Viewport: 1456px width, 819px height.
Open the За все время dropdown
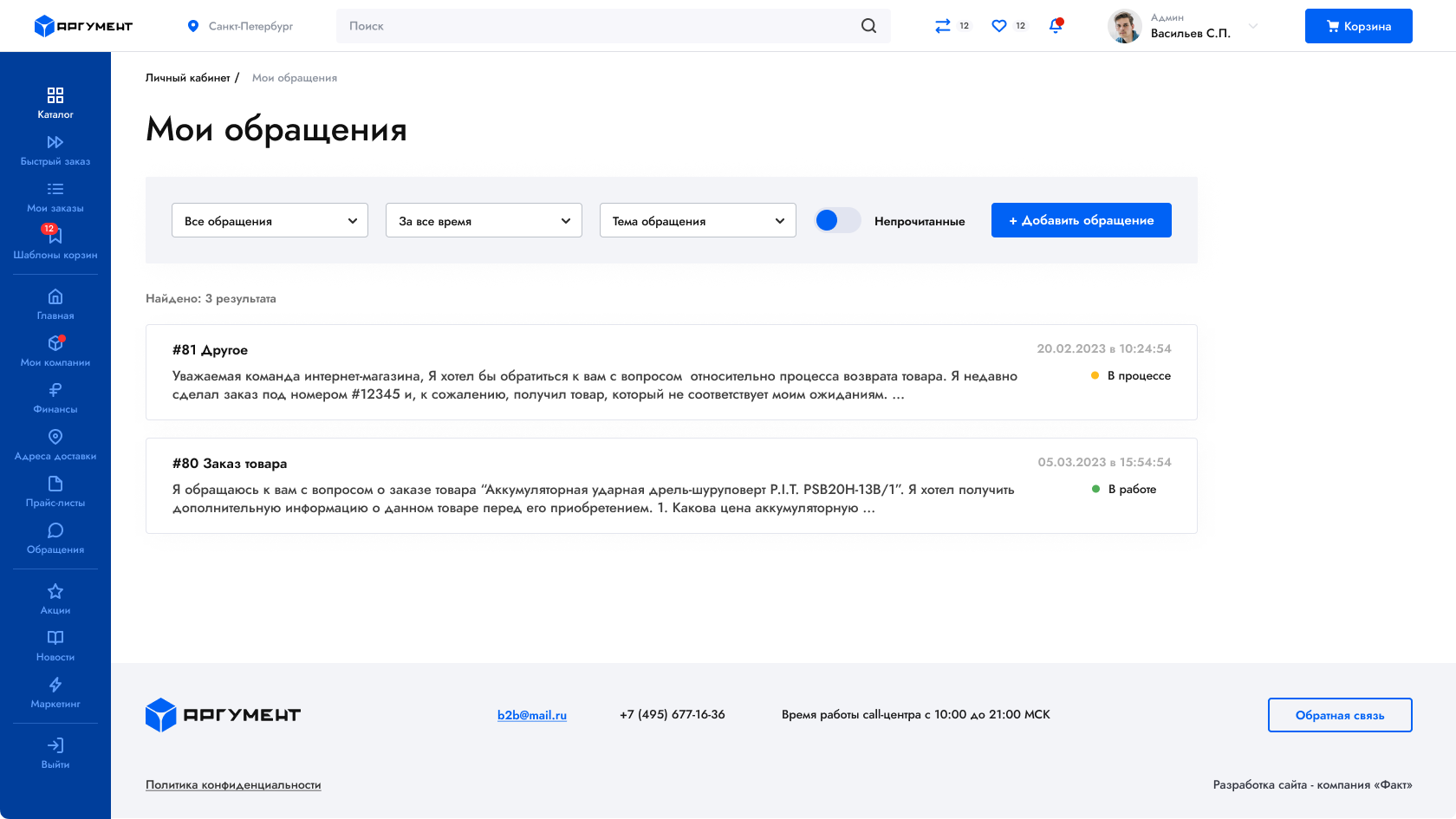[x=484, y=220]
